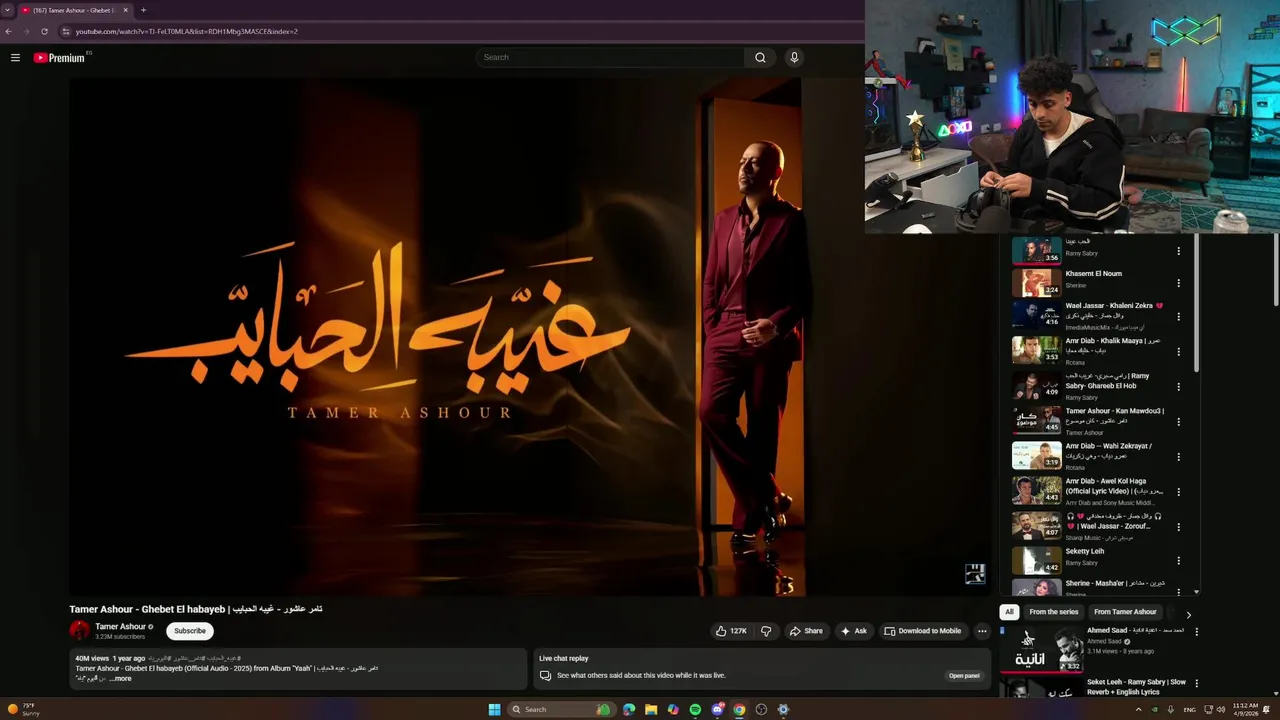Open options for Amr Diab Wahi Zekrayat
The image size is (1280, 720).
1178,456
